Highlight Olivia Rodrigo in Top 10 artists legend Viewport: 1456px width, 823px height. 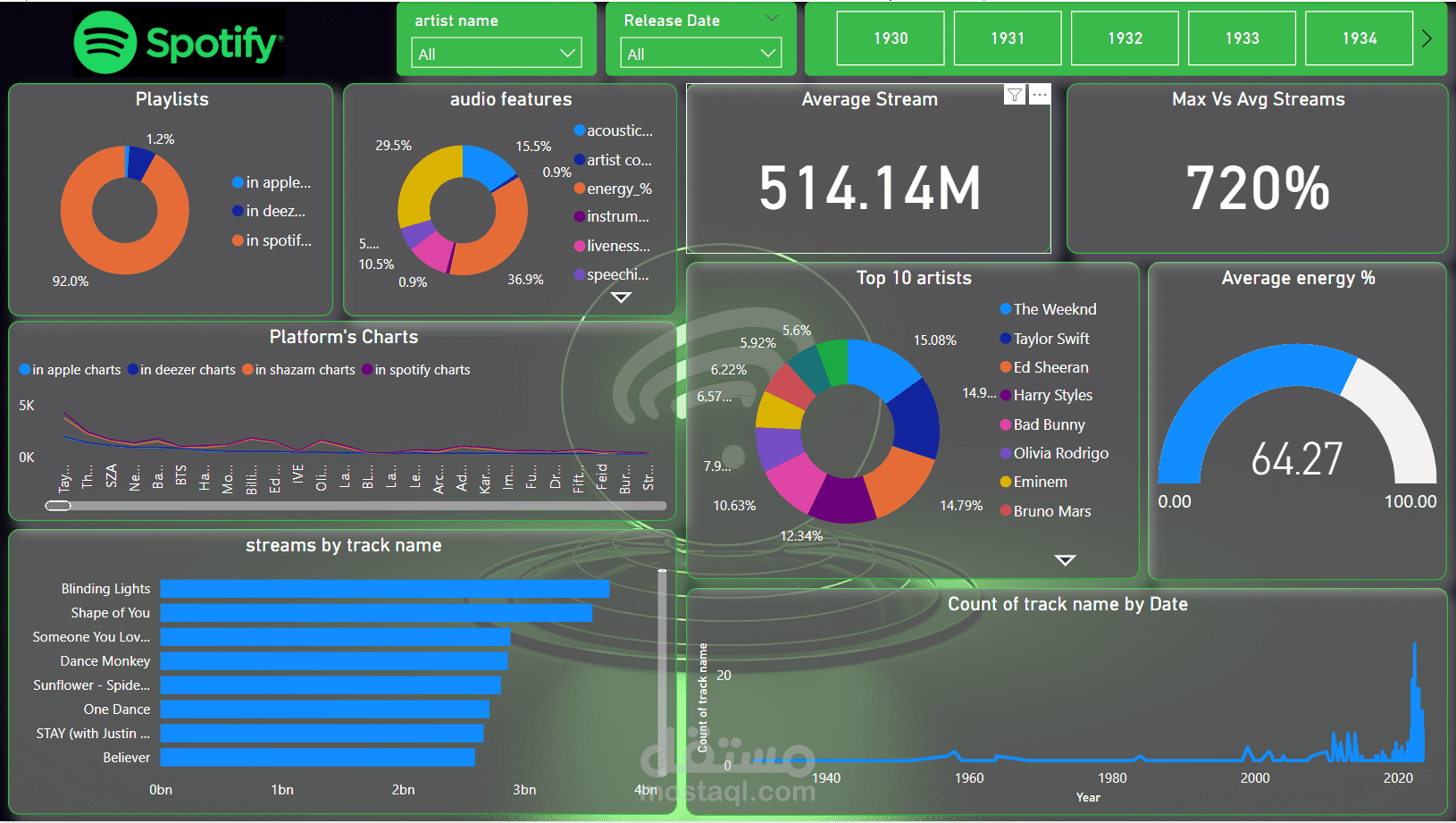[1054, 453]
